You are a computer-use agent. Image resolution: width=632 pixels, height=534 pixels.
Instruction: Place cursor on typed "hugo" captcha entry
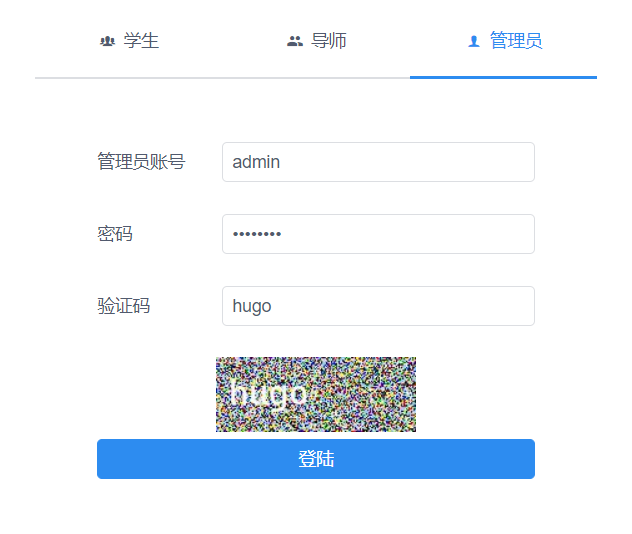pyautogui.click(x=252, y=306)
